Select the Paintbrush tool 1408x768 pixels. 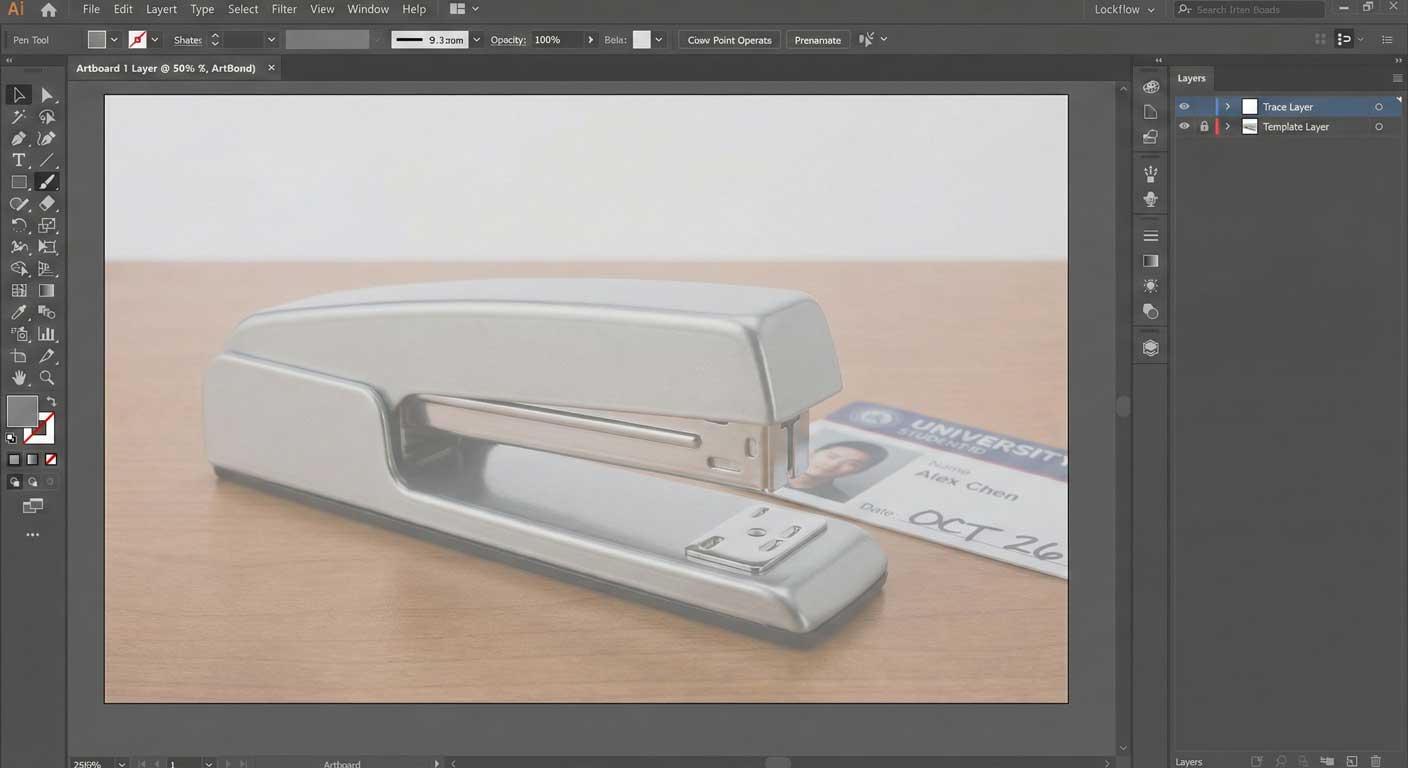point(47,182)
